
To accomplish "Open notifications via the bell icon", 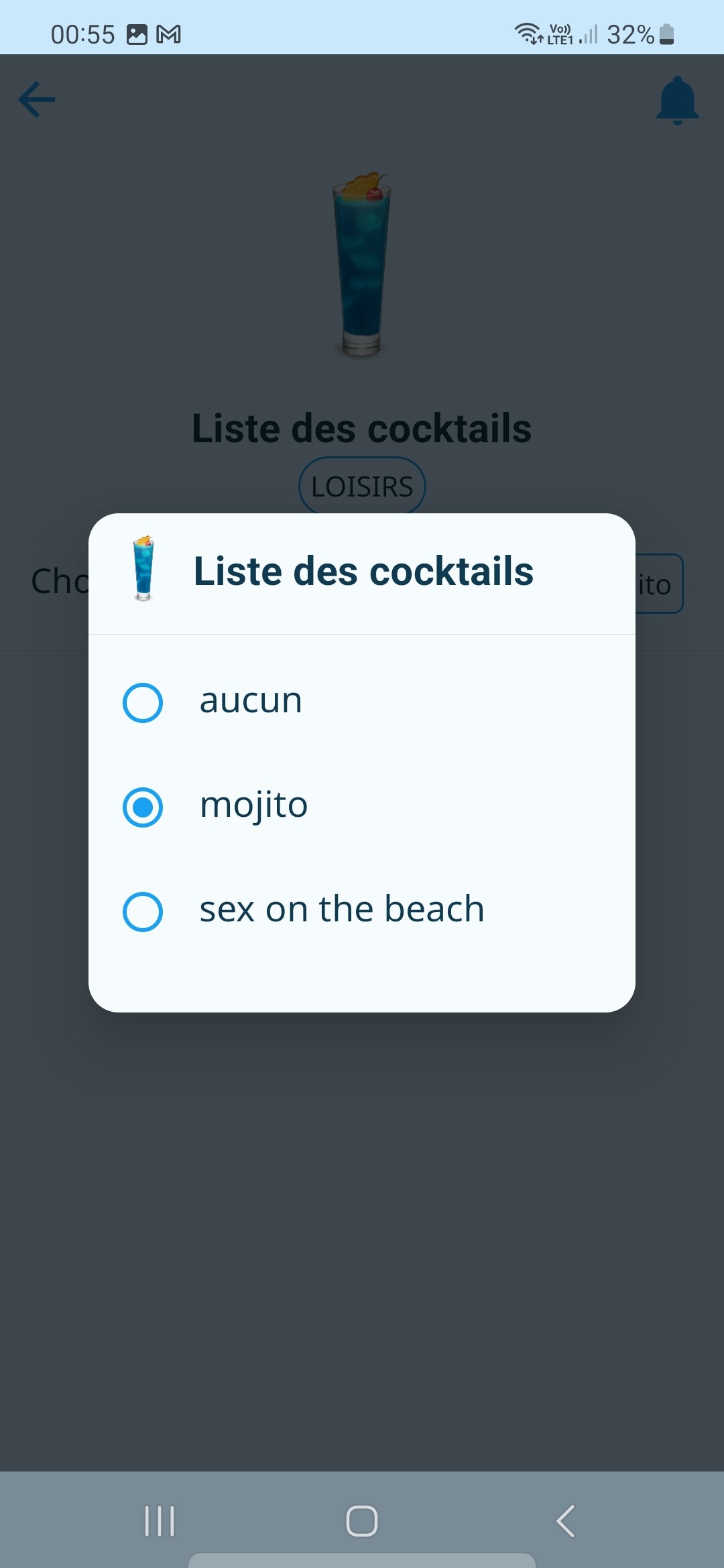I will click(677, 101).
